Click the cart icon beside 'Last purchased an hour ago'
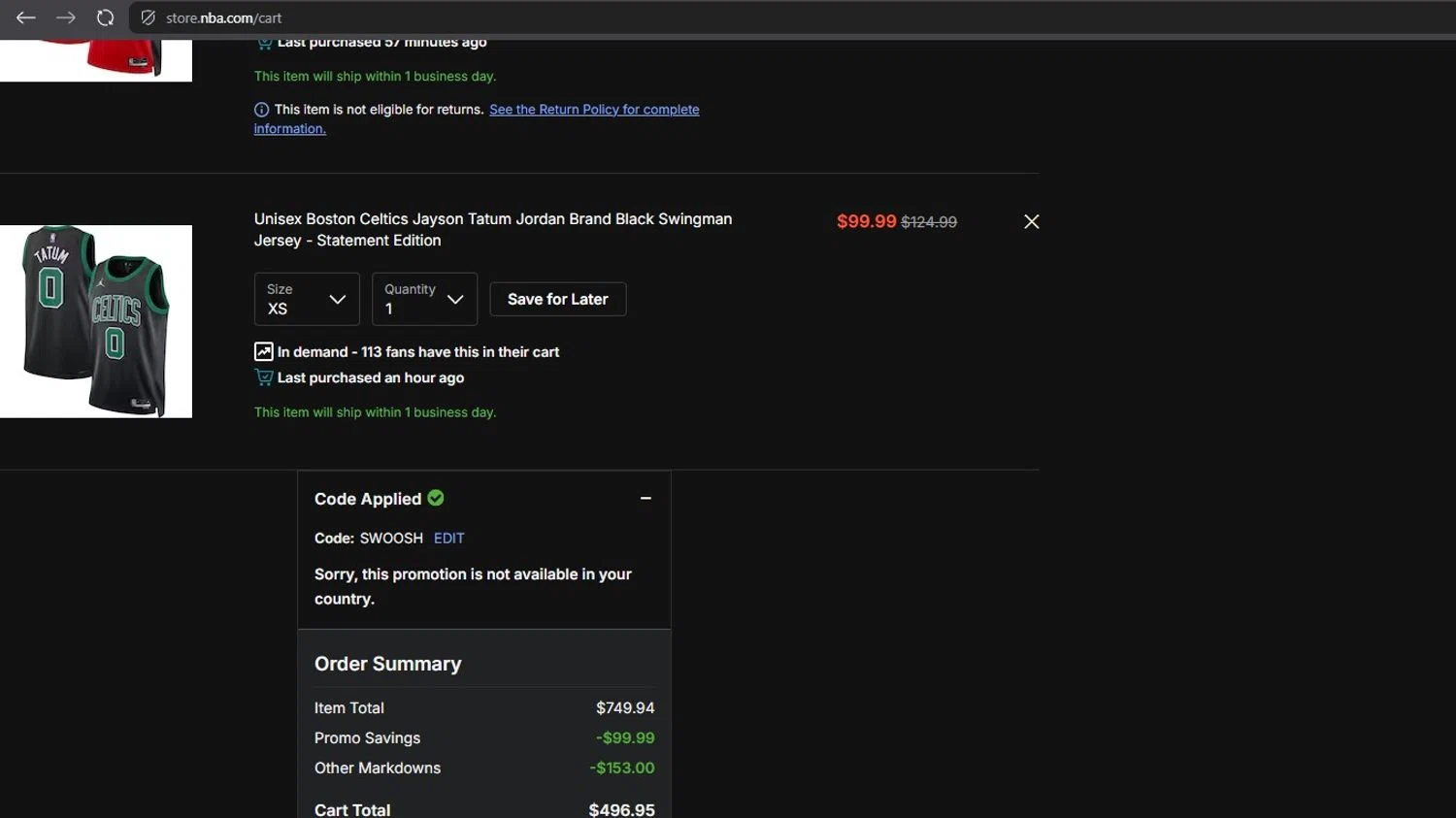This screenshot has width=1456, height=818. (x=263, y=377)
